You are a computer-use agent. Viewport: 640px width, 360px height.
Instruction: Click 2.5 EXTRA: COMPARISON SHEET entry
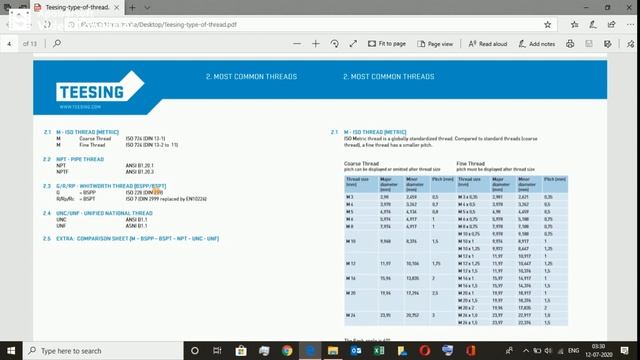pyautogui.click(x=131, y=238)
